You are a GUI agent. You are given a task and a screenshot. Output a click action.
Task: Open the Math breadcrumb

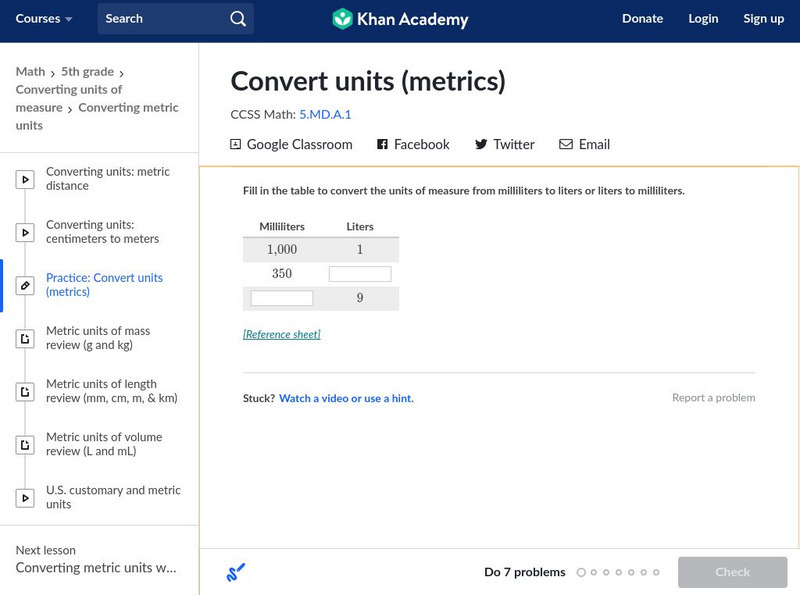tap(30, 72)
